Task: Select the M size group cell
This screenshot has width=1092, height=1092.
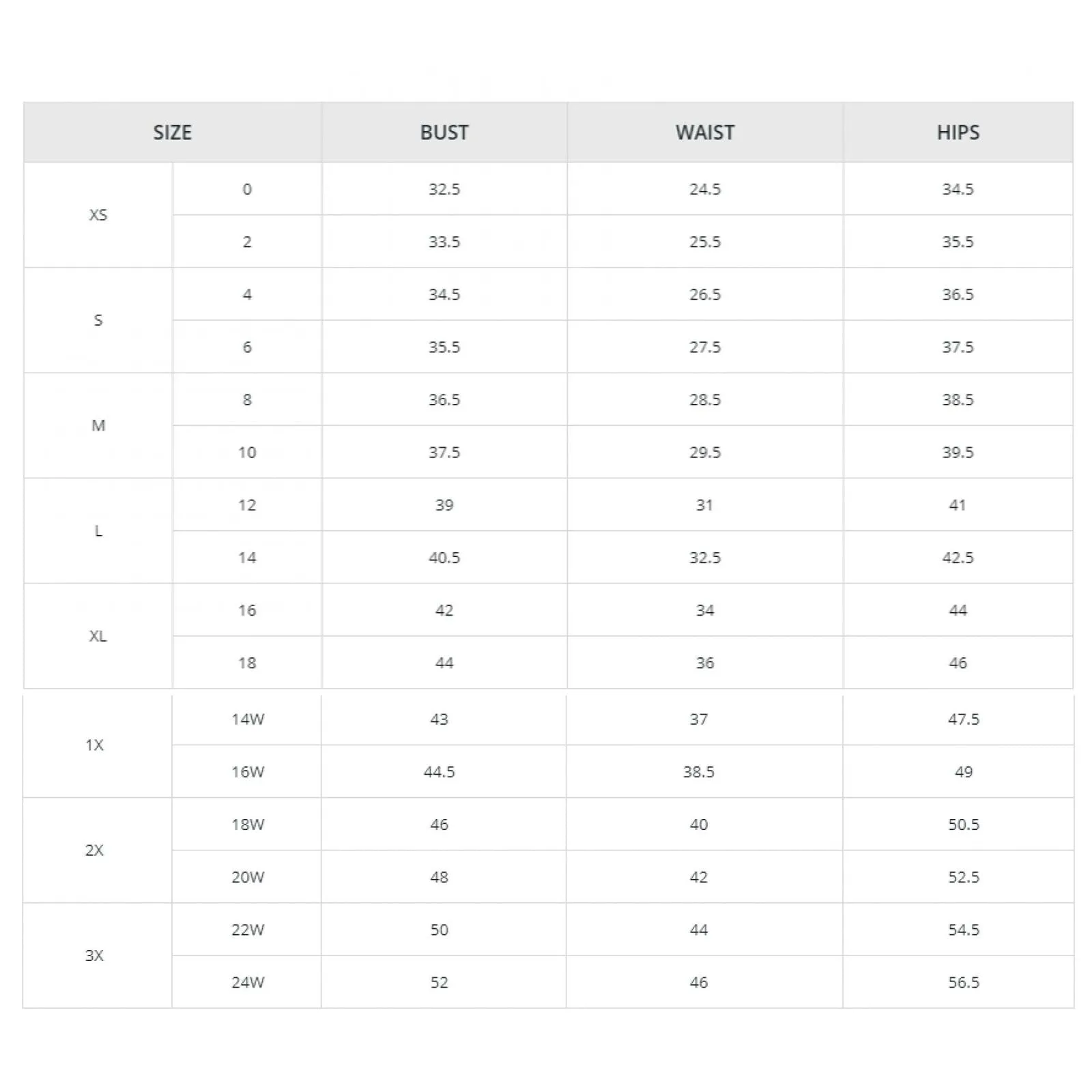Action: coord(98,425)
